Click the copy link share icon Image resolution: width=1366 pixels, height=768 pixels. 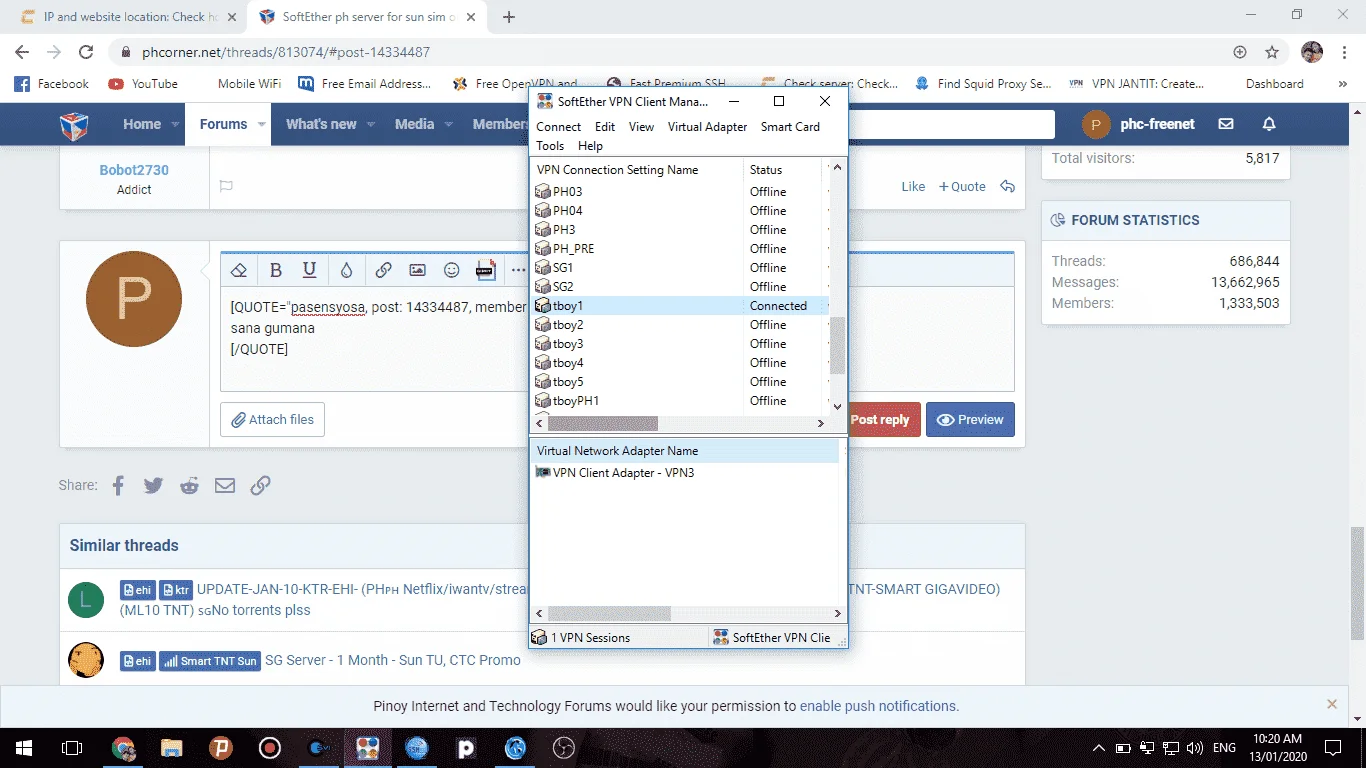(x=260, y=485)
